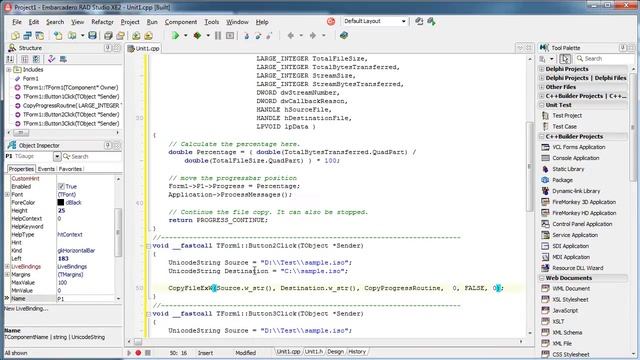Collapse the Button2Click function code fold
The width and height of the screenshot is (640, 360).
(x=148, y=246)
